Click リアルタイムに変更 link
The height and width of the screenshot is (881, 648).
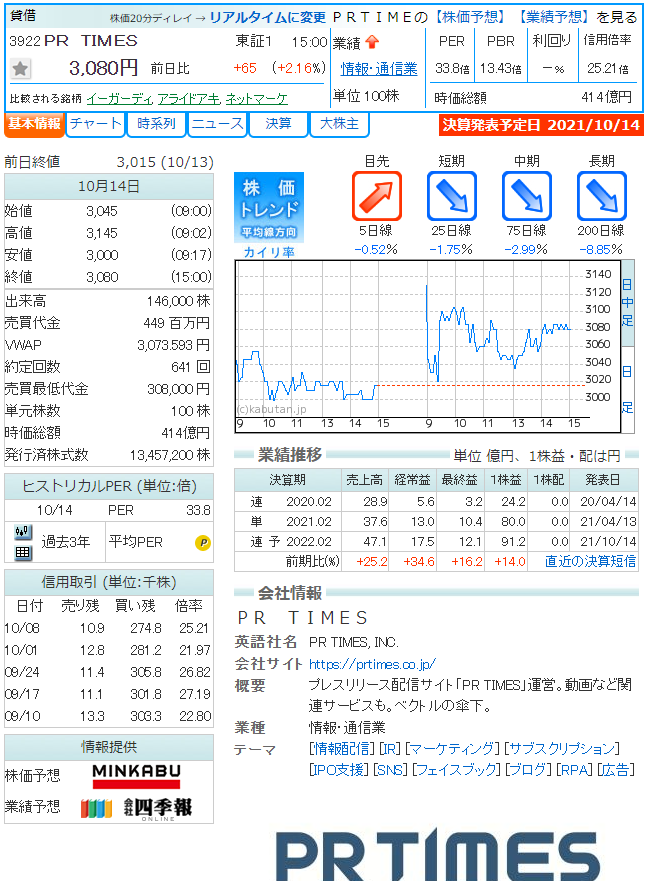[x=268, y=17]
